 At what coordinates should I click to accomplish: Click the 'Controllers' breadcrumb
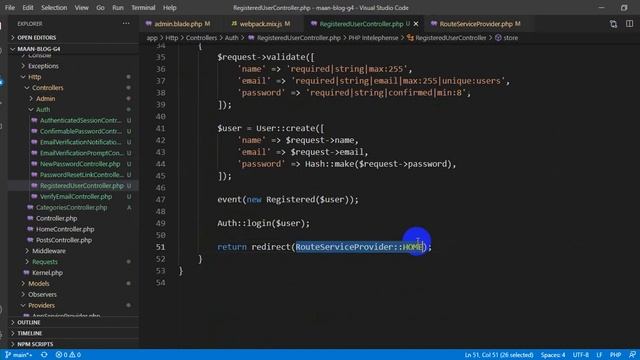[201, 38]
